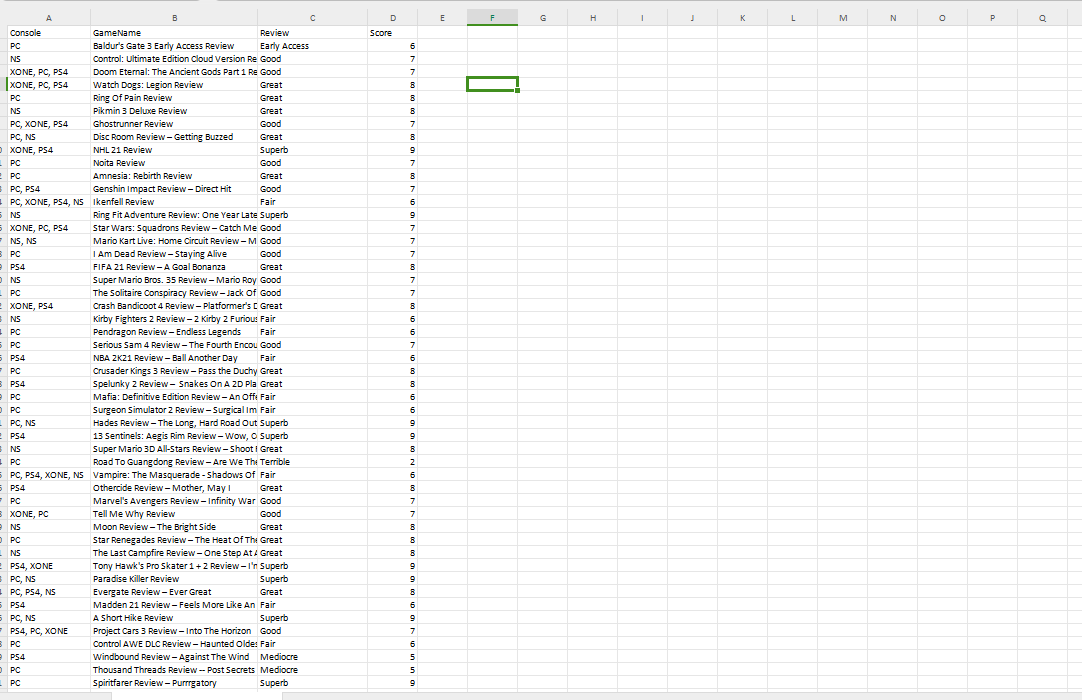Select 13 Sentinels: Aegis Rim Review cell
Image resolution: width=1082 pixels, height=700 pixels.
point(174,436)
